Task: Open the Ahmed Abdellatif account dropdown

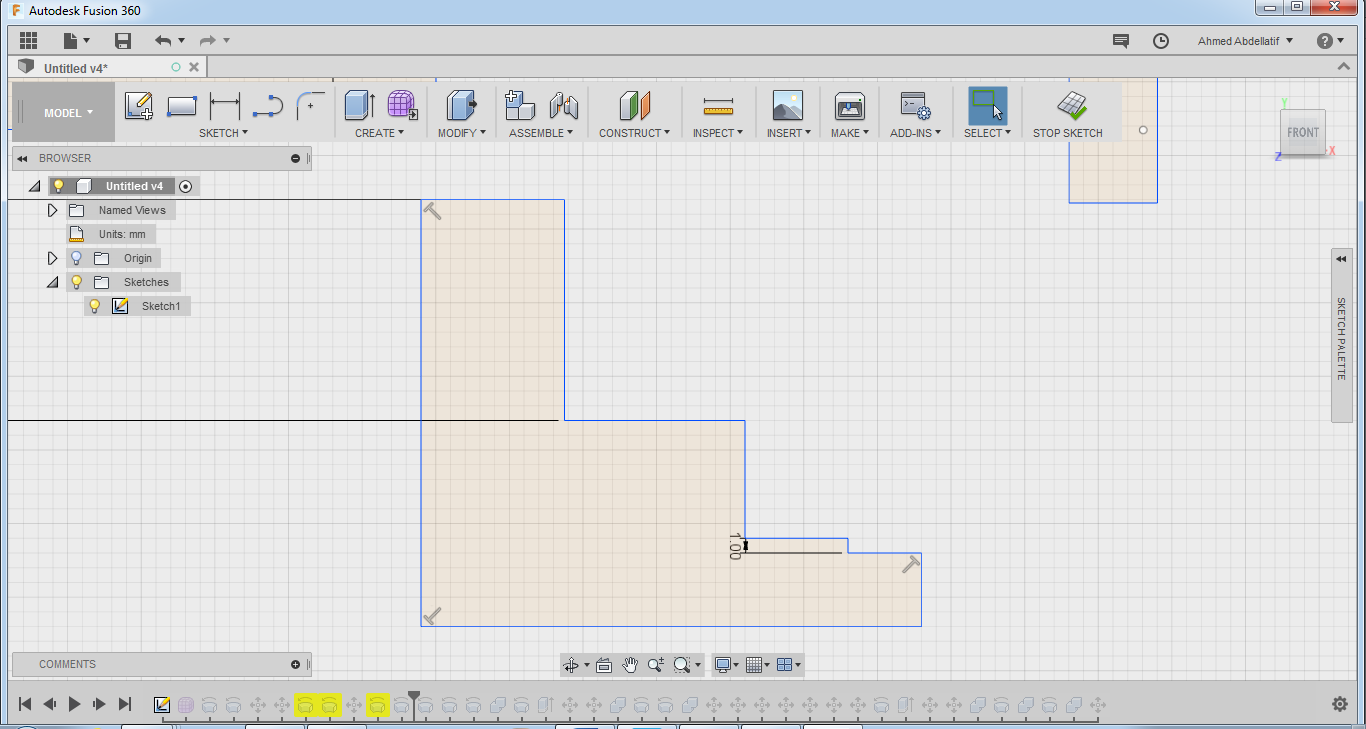Action: [1245, 41]
